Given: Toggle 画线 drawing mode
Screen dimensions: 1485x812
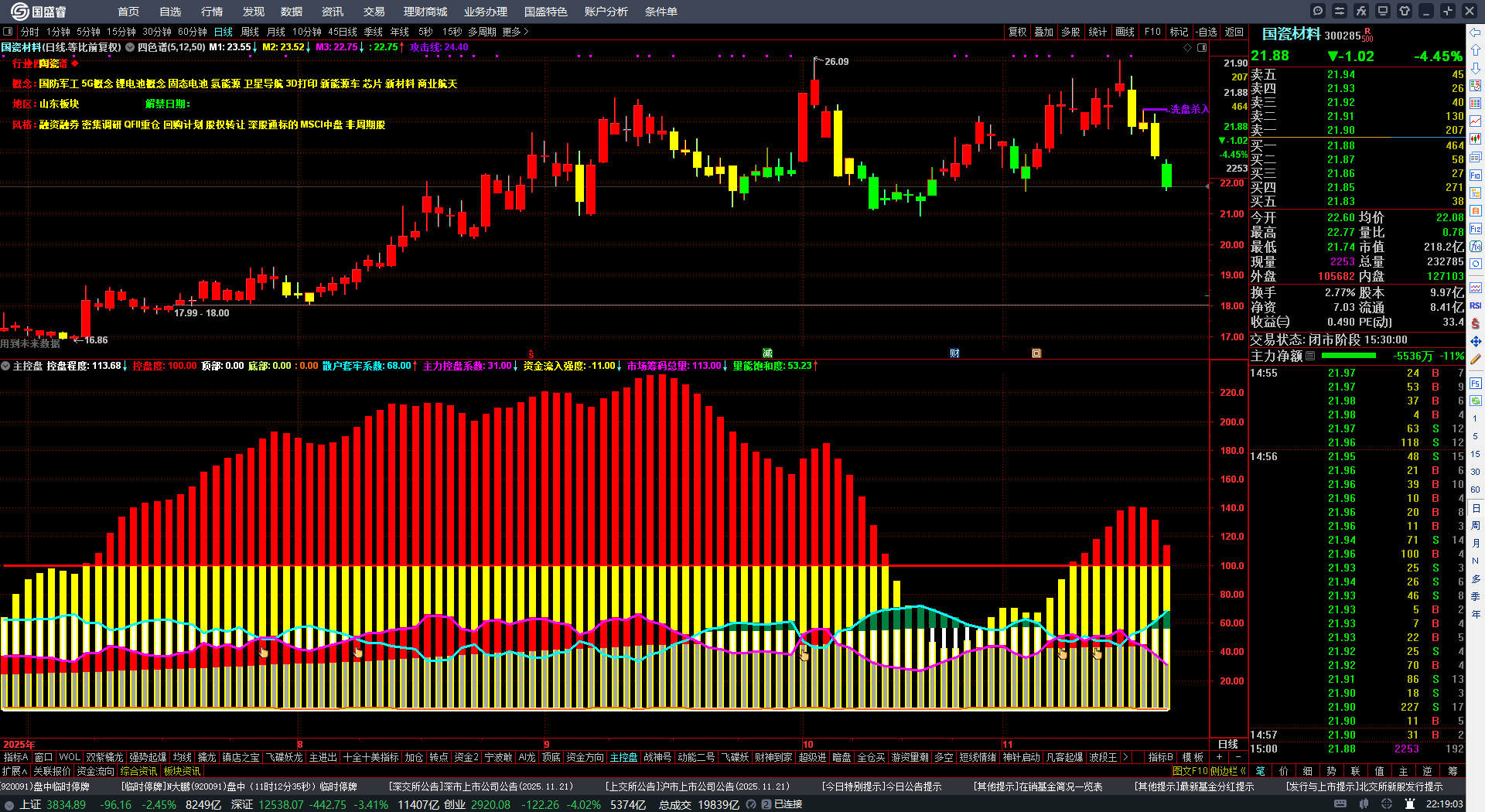Looking at the screenshot, I should click(1125, 32).
